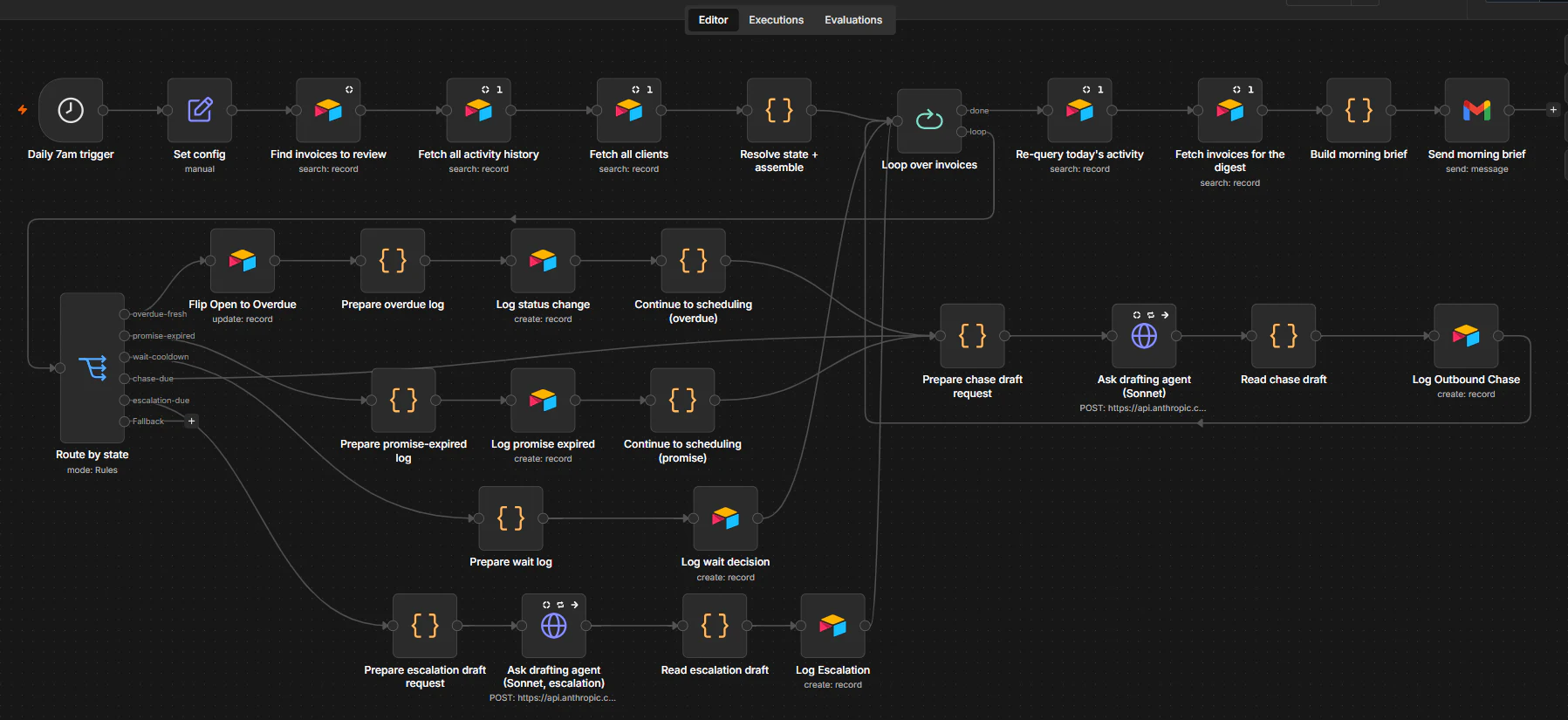The height and width of the screenshot is (720, 1568).
Task: Select the Route by state switch node
Action: pos(92,367)
